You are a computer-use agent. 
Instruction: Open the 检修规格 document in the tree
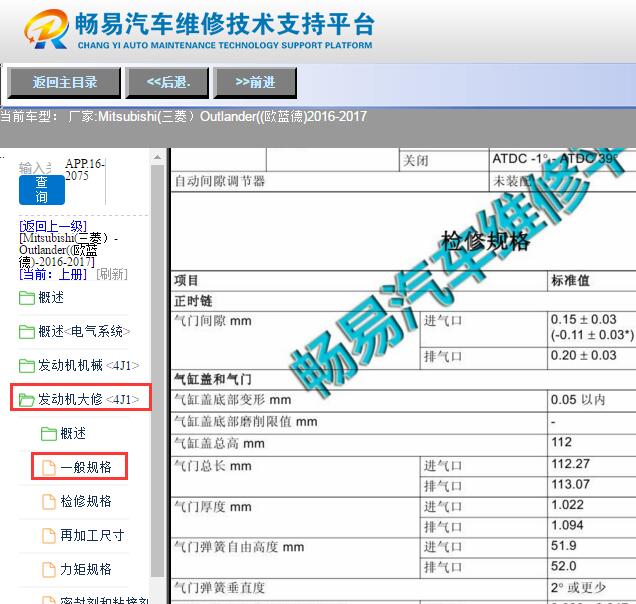click(x=86, y=501)
